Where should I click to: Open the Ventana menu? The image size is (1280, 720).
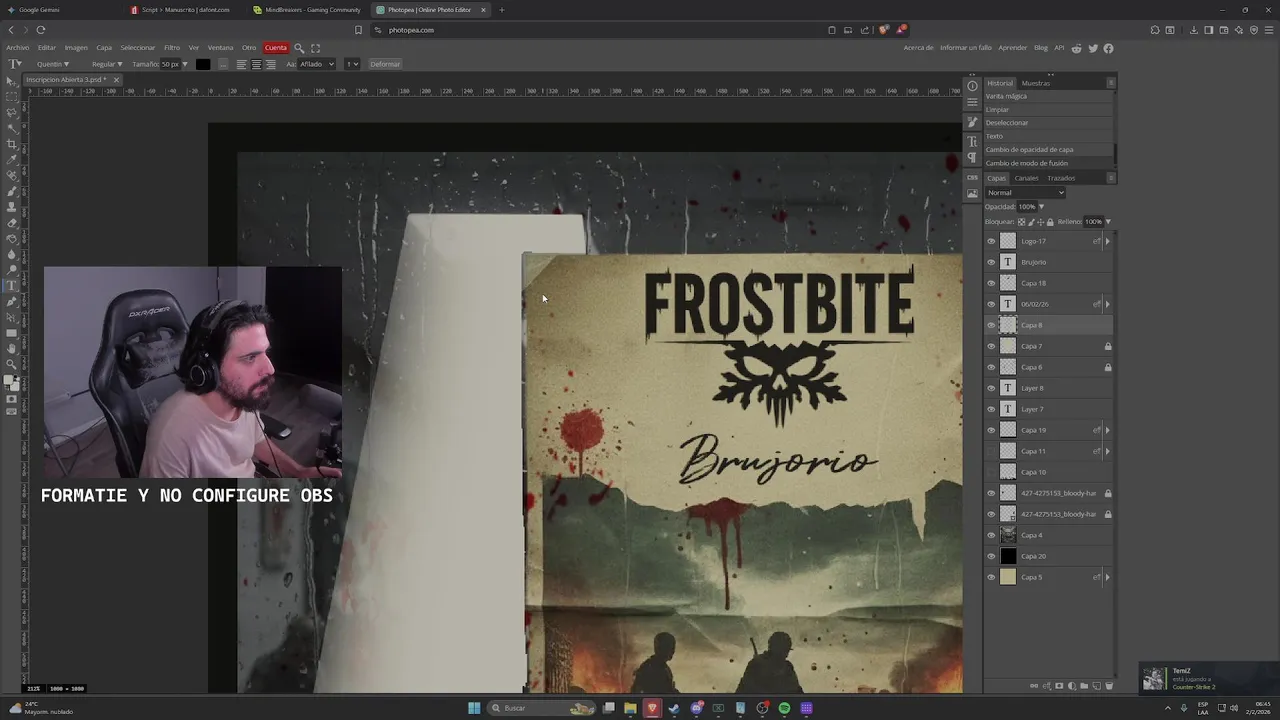[x=220, y=48]
